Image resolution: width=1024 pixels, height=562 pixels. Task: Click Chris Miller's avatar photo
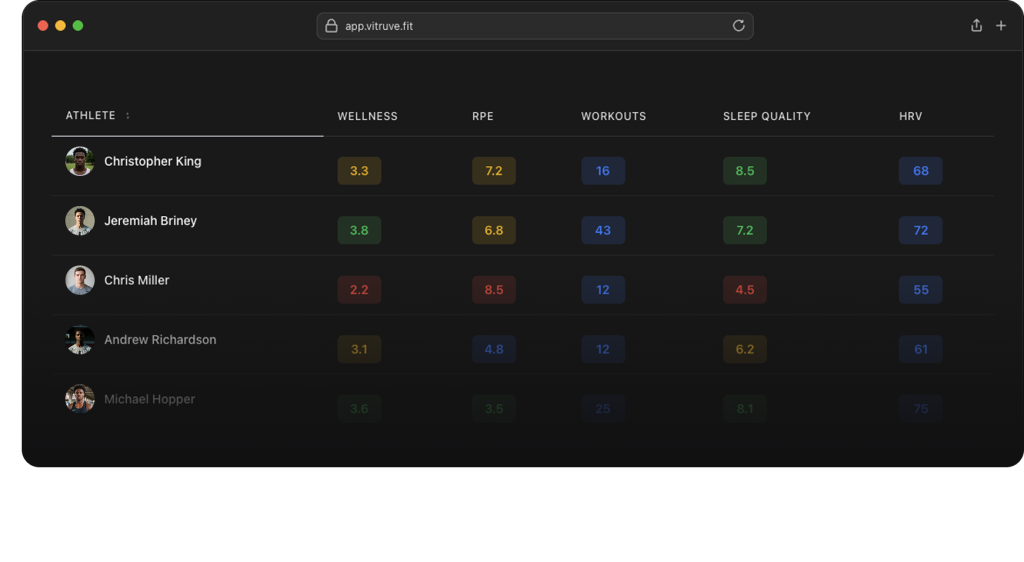[x=80, y=280]
